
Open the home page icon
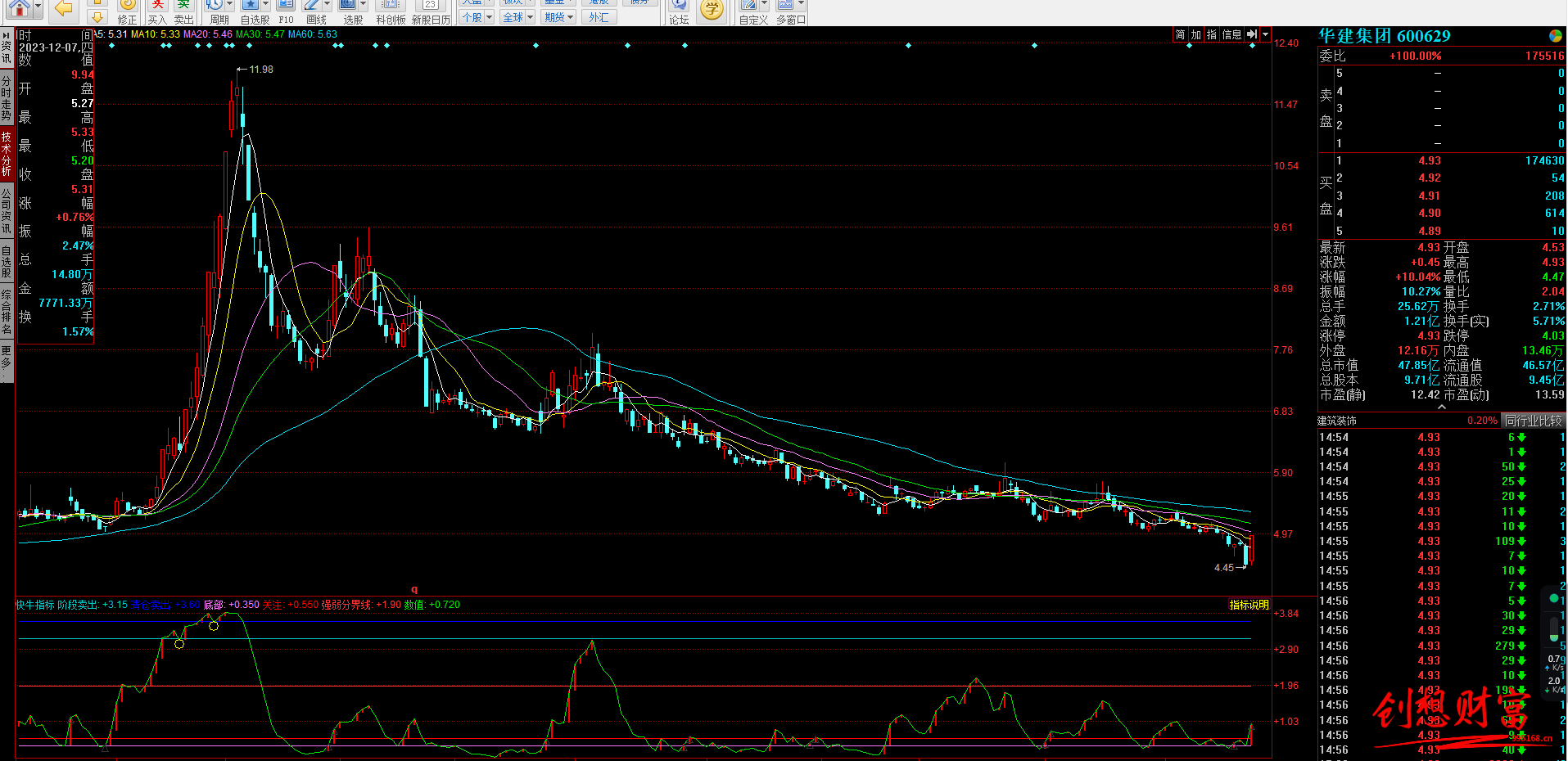point(20,8)
